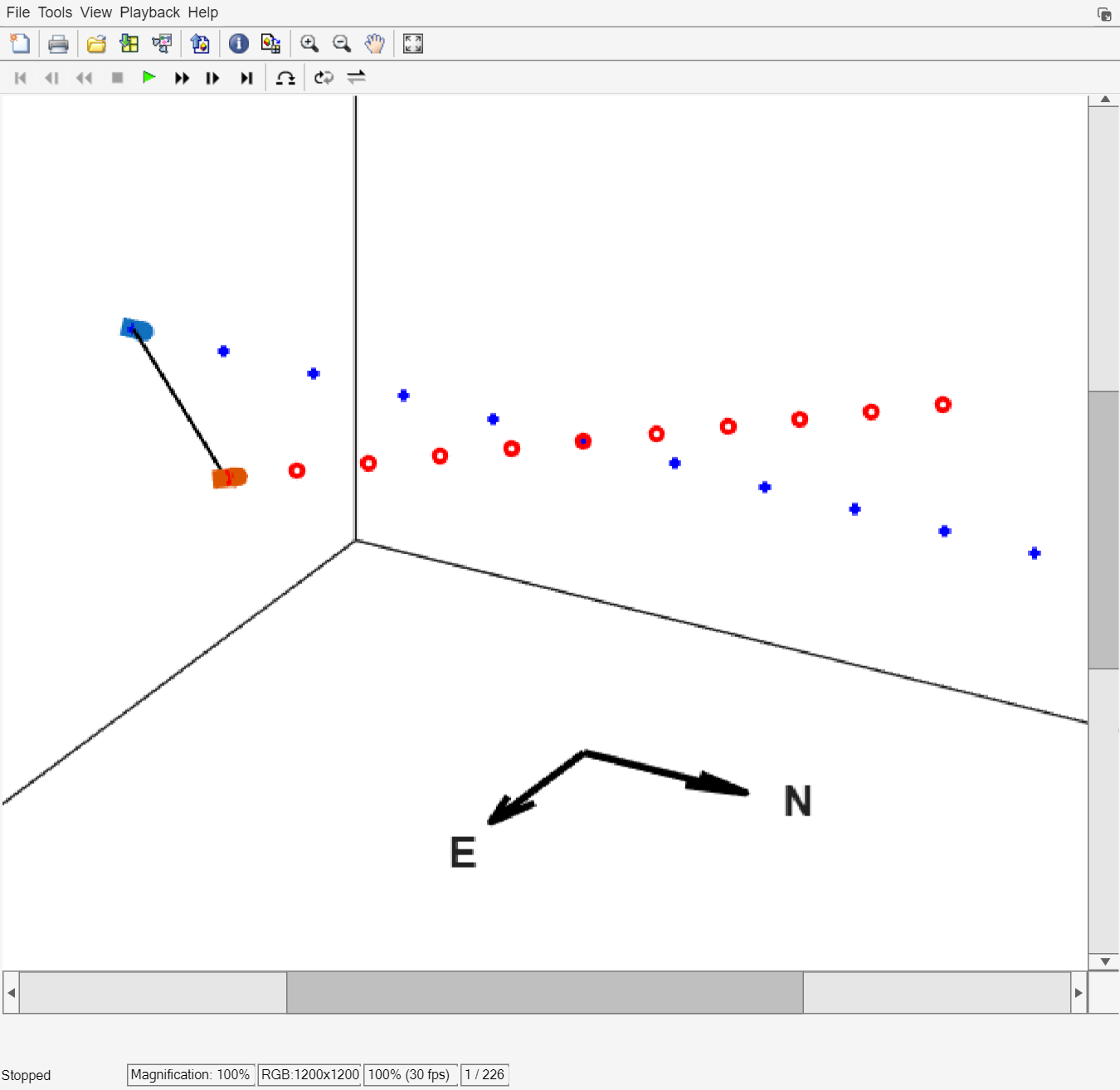Screen dimensions: 1120x1090
Task: Open the View menu
Action: pos(96,12)
